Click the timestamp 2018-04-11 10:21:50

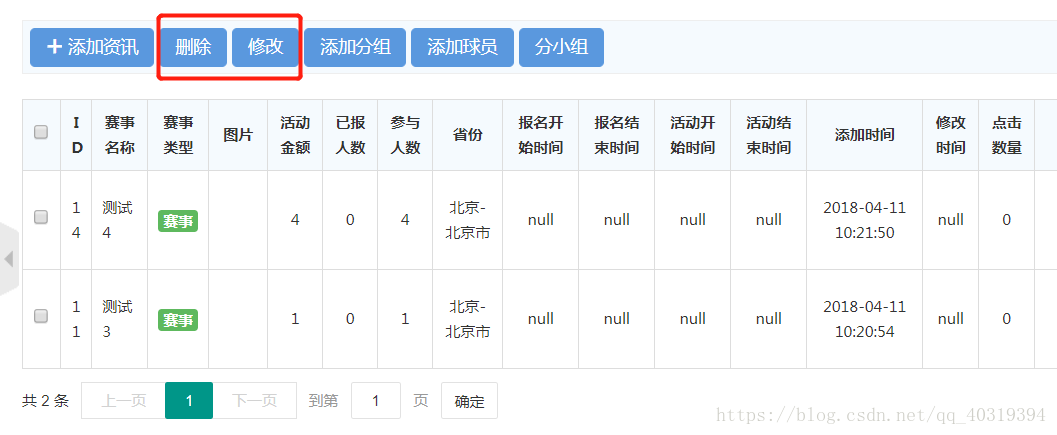[x=864, y=220]
